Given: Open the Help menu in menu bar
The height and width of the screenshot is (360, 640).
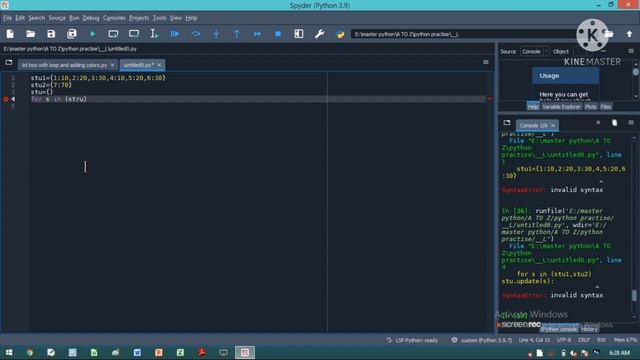Looking at the screenshot, I should tap(191, 18).
